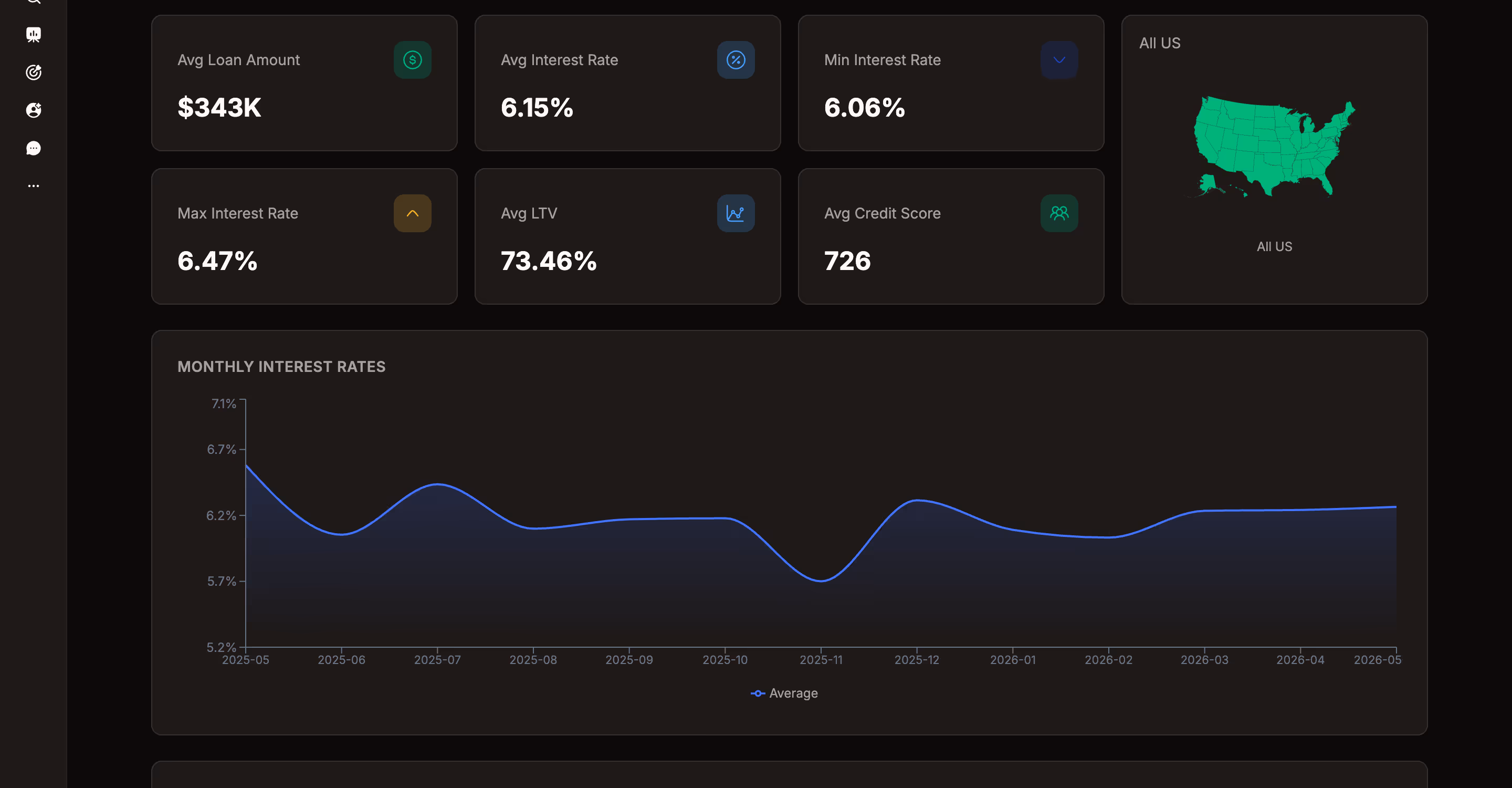Click the 6.2% y-axis label
This screenshot has width=1512, height=788.
[220, 515]
